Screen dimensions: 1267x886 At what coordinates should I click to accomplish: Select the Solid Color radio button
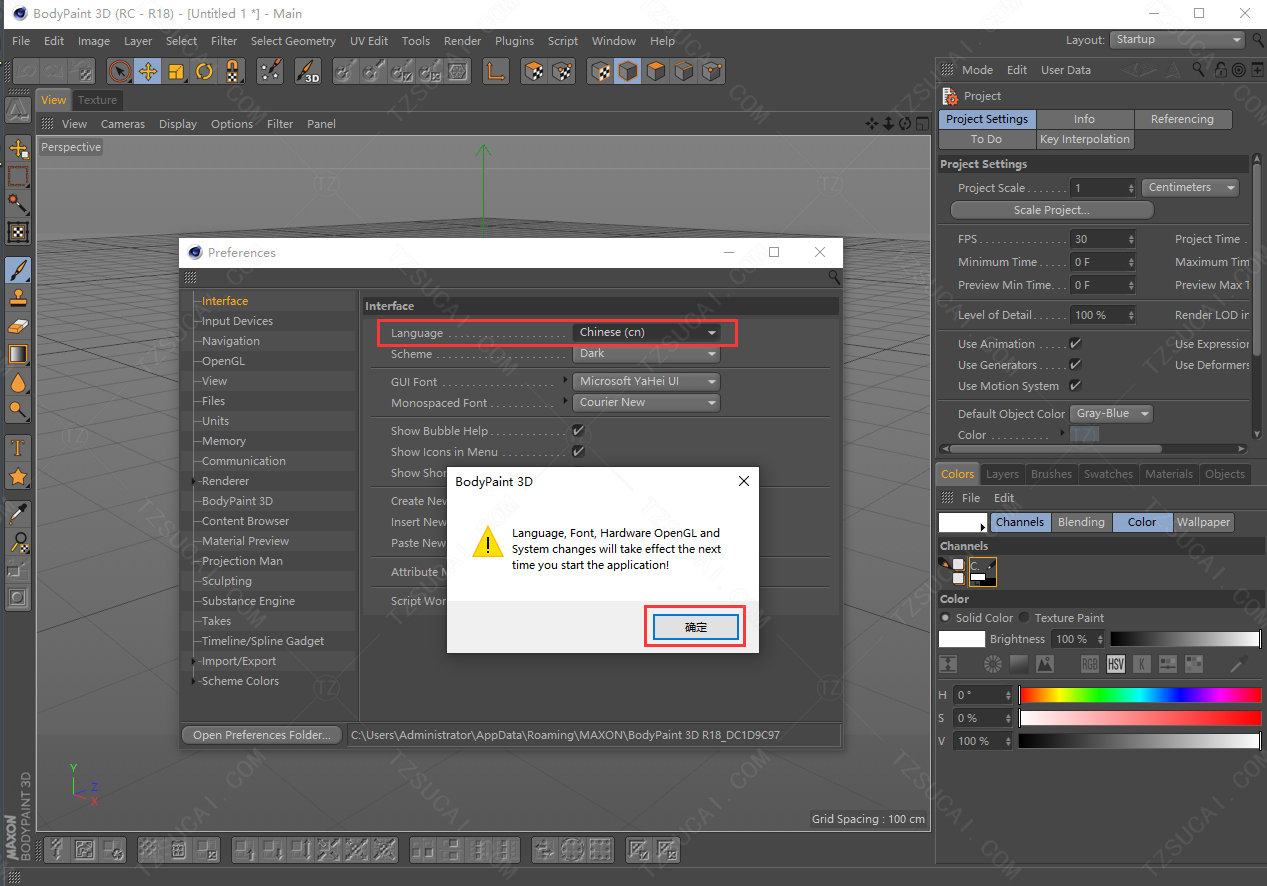coord(946,618)
